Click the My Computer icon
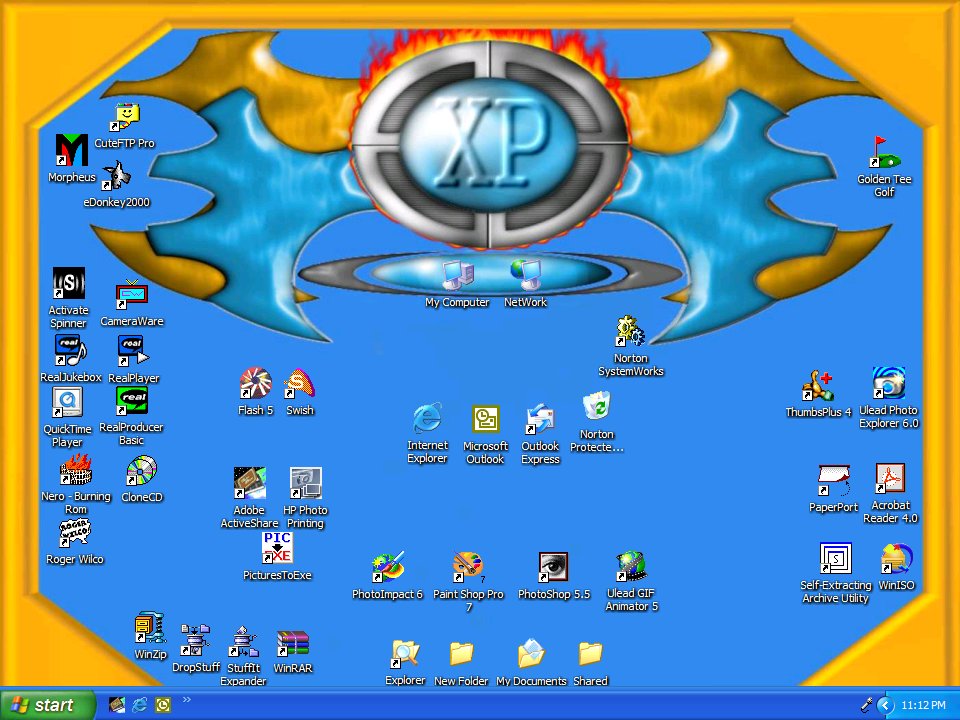Screen dimensions: 960x720 click(457, 275)
